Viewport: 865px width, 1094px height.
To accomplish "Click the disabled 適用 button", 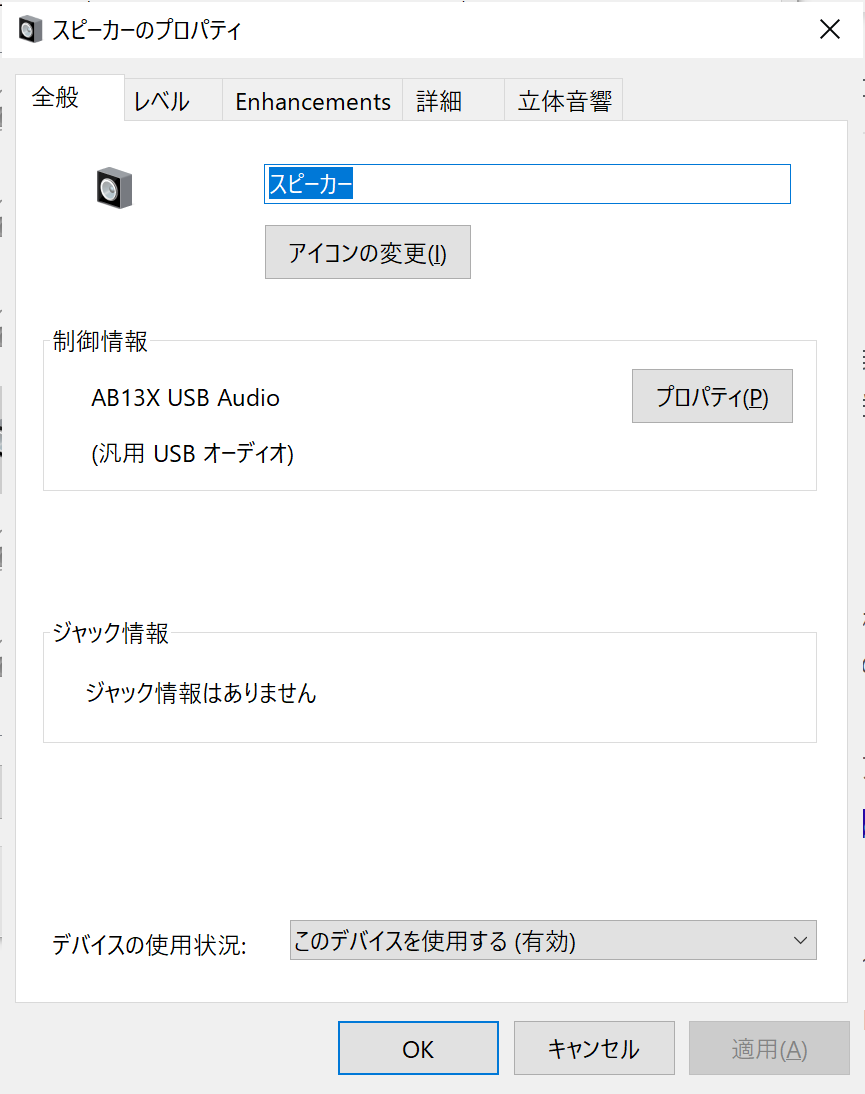I will pos(768,1047).
